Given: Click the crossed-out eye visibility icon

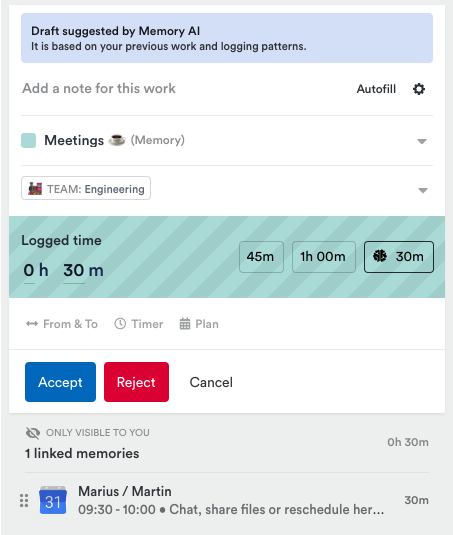Looking at the screenshot, I should [x=33, y=433].
